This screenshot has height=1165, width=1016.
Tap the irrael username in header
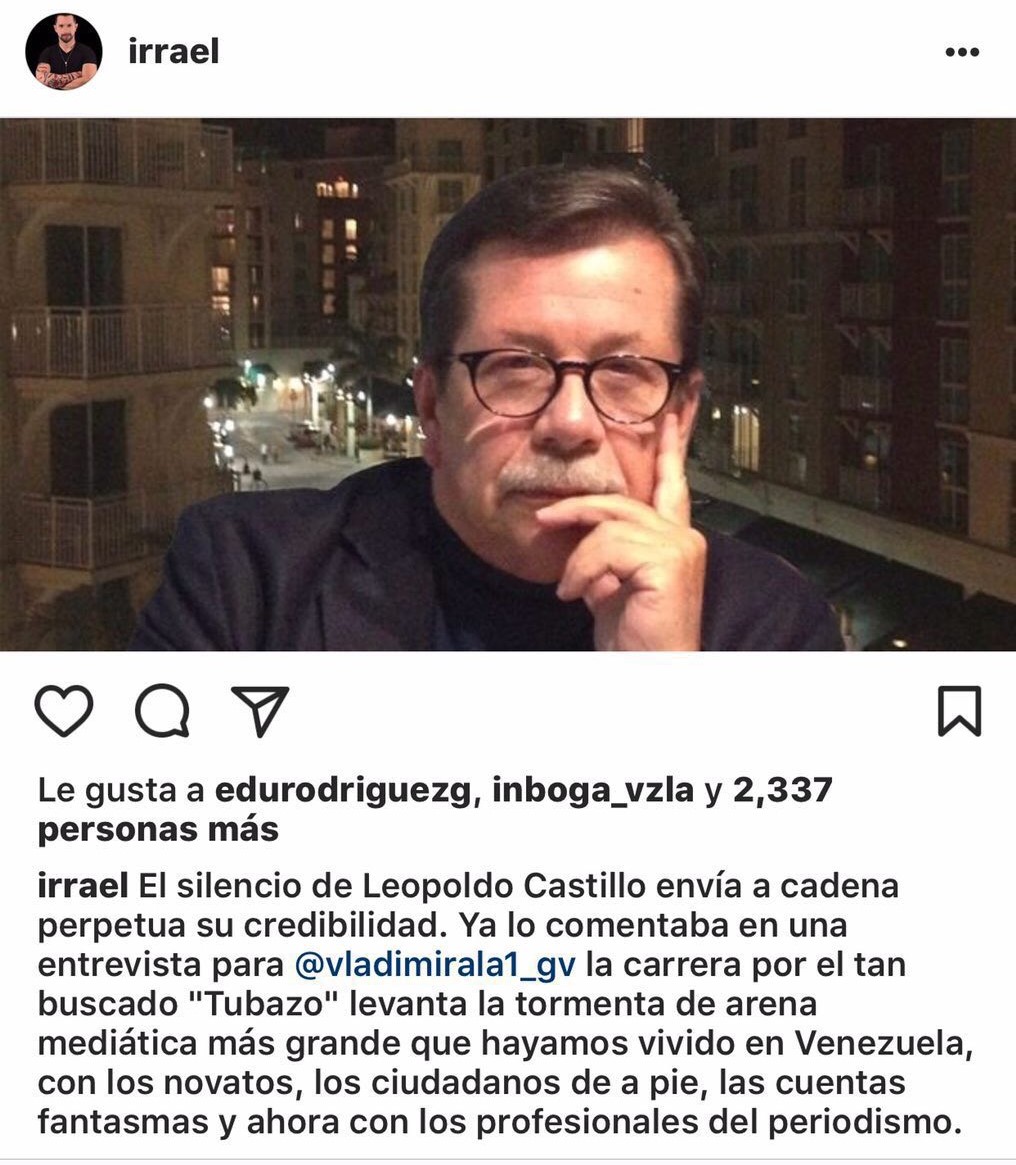click(174, 52)
